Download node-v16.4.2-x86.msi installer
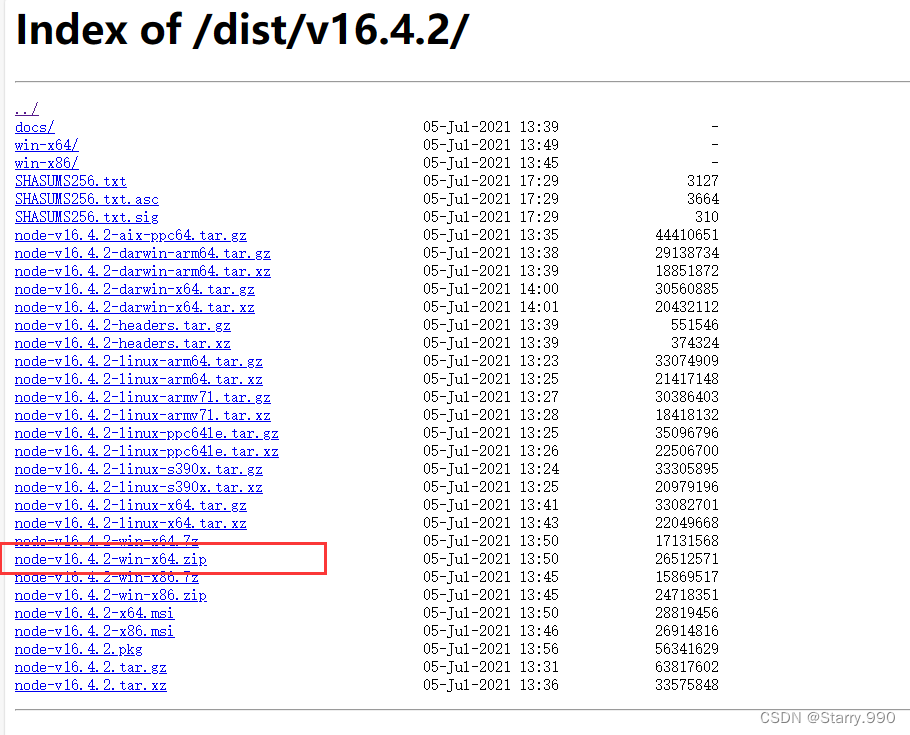 click(x=95, y=630)
